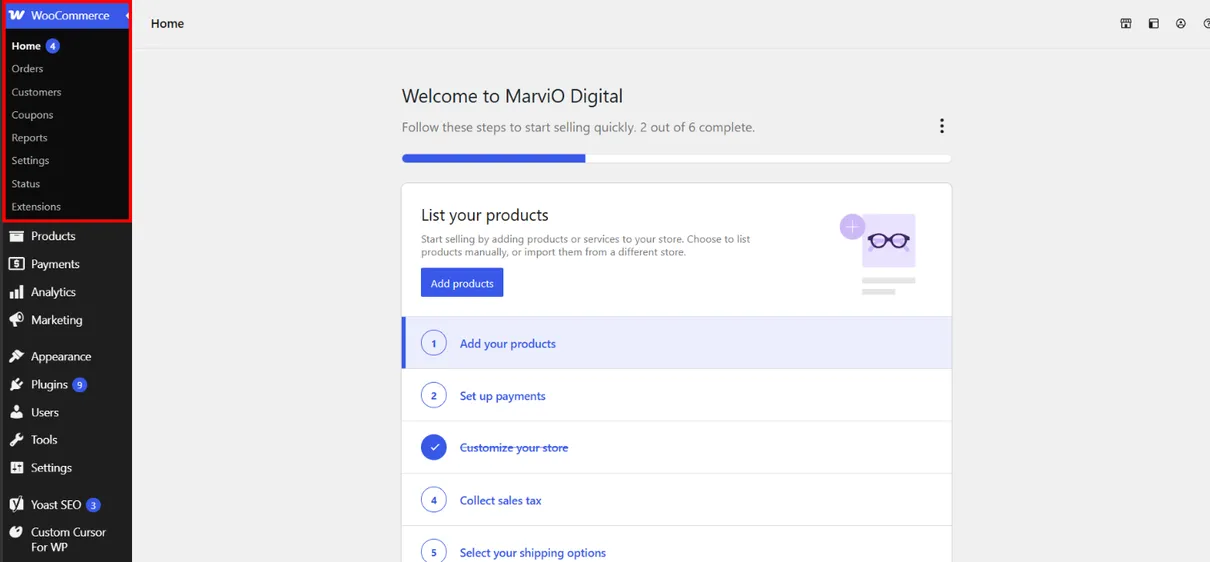The image size is (1210, 562).
Task: Open the Customers submenu item
Action: 36,92
